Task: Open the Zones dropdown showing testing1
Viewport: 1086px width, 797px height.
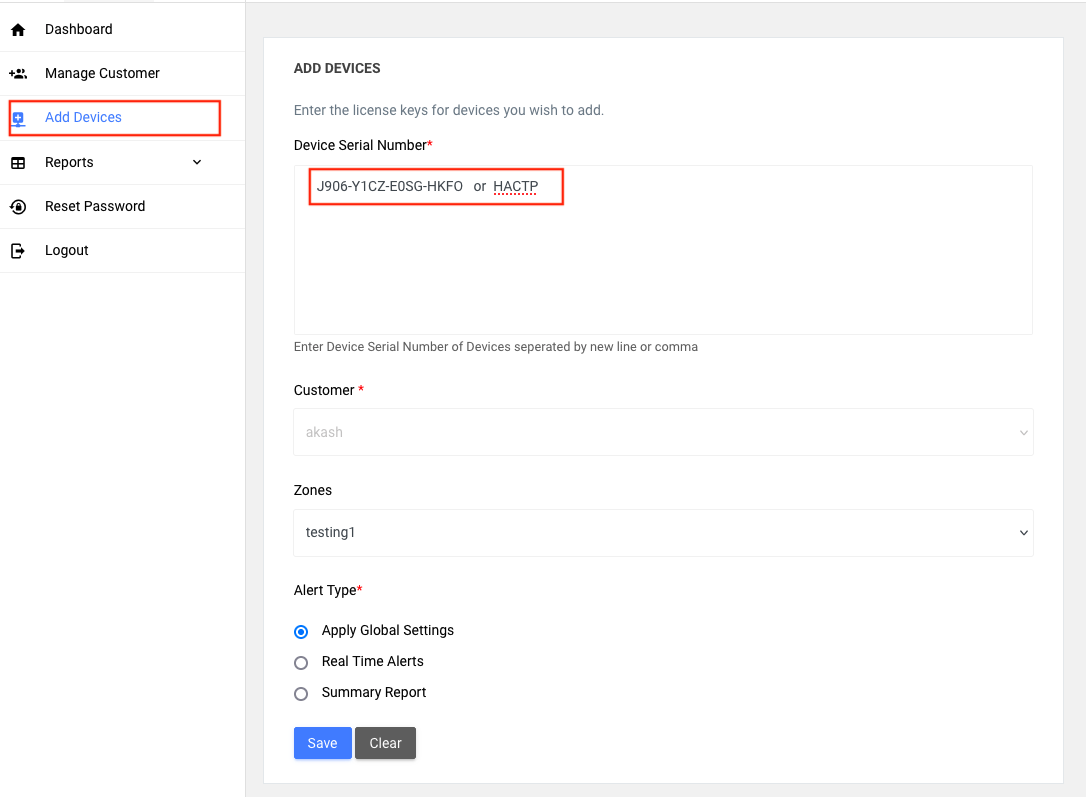Action: [662, 533]
